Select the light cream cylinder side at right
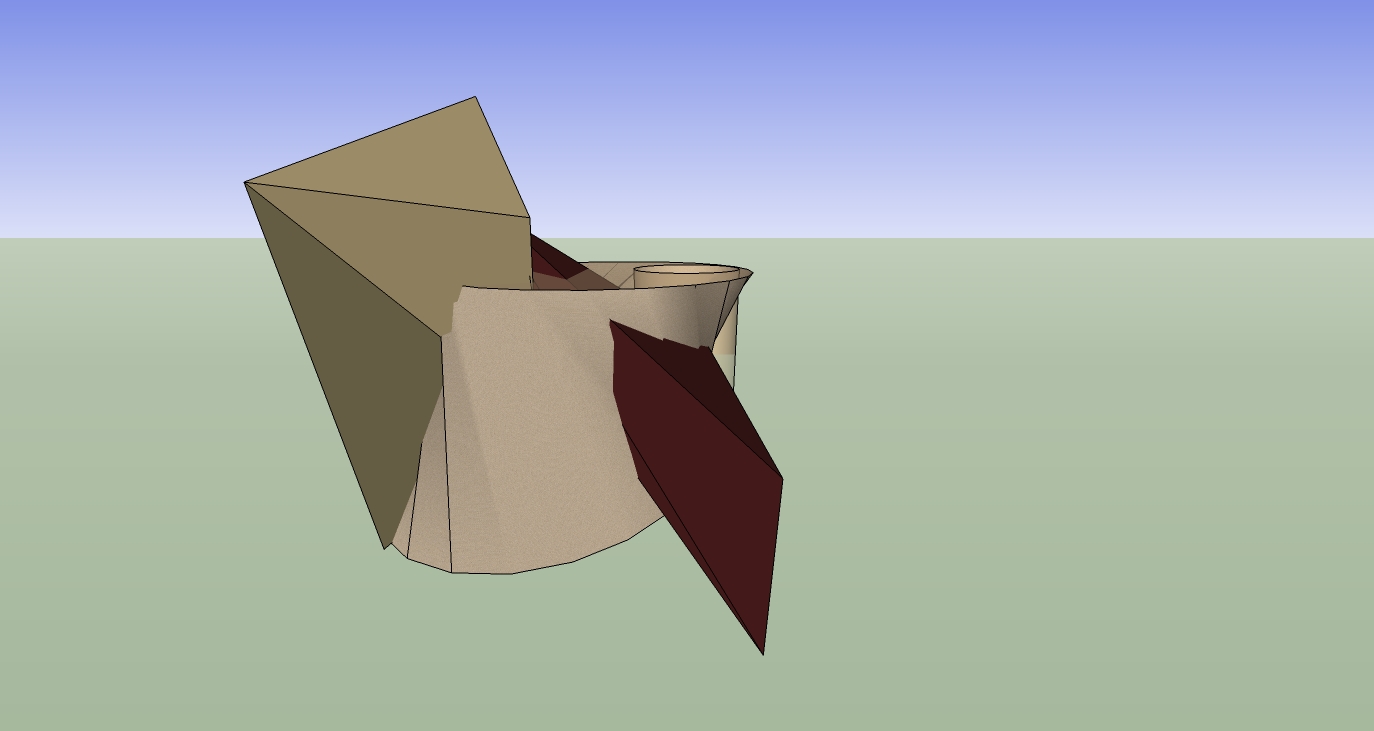This screenshot has height=731, width=1374. point(727,340)
